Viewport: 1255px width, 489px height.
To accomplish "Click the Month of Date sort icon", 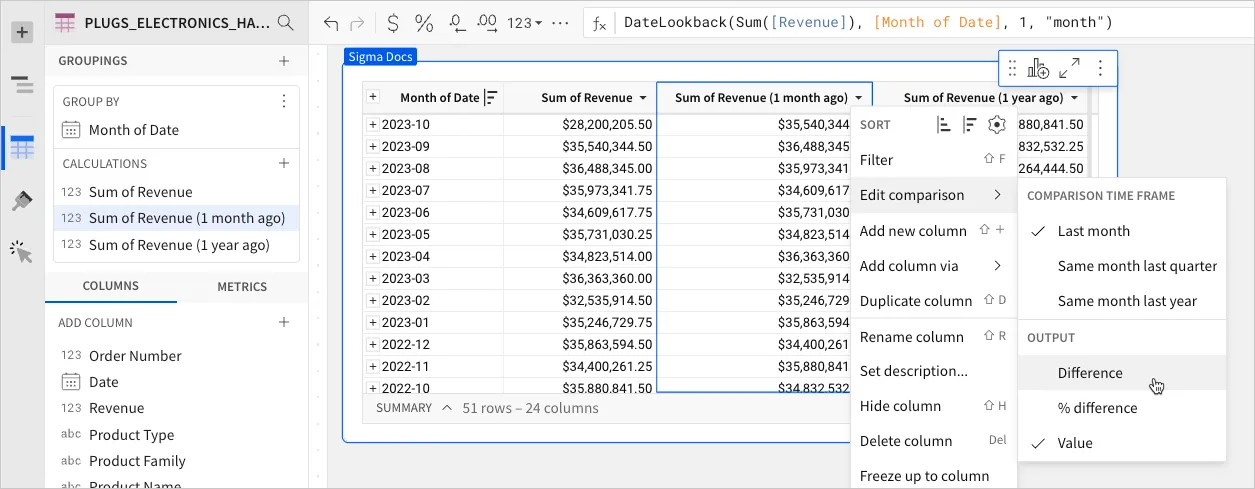I will [x=491, y=98].
